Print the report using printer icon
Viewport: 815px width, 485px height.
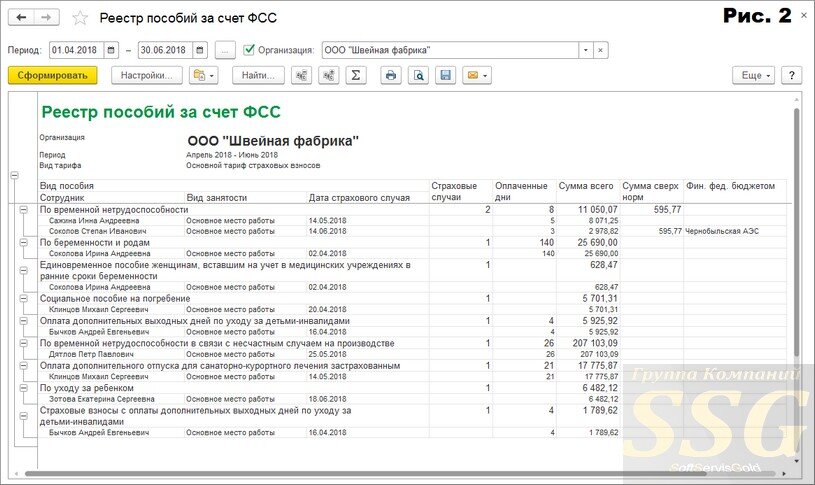[x=391, y=75]
